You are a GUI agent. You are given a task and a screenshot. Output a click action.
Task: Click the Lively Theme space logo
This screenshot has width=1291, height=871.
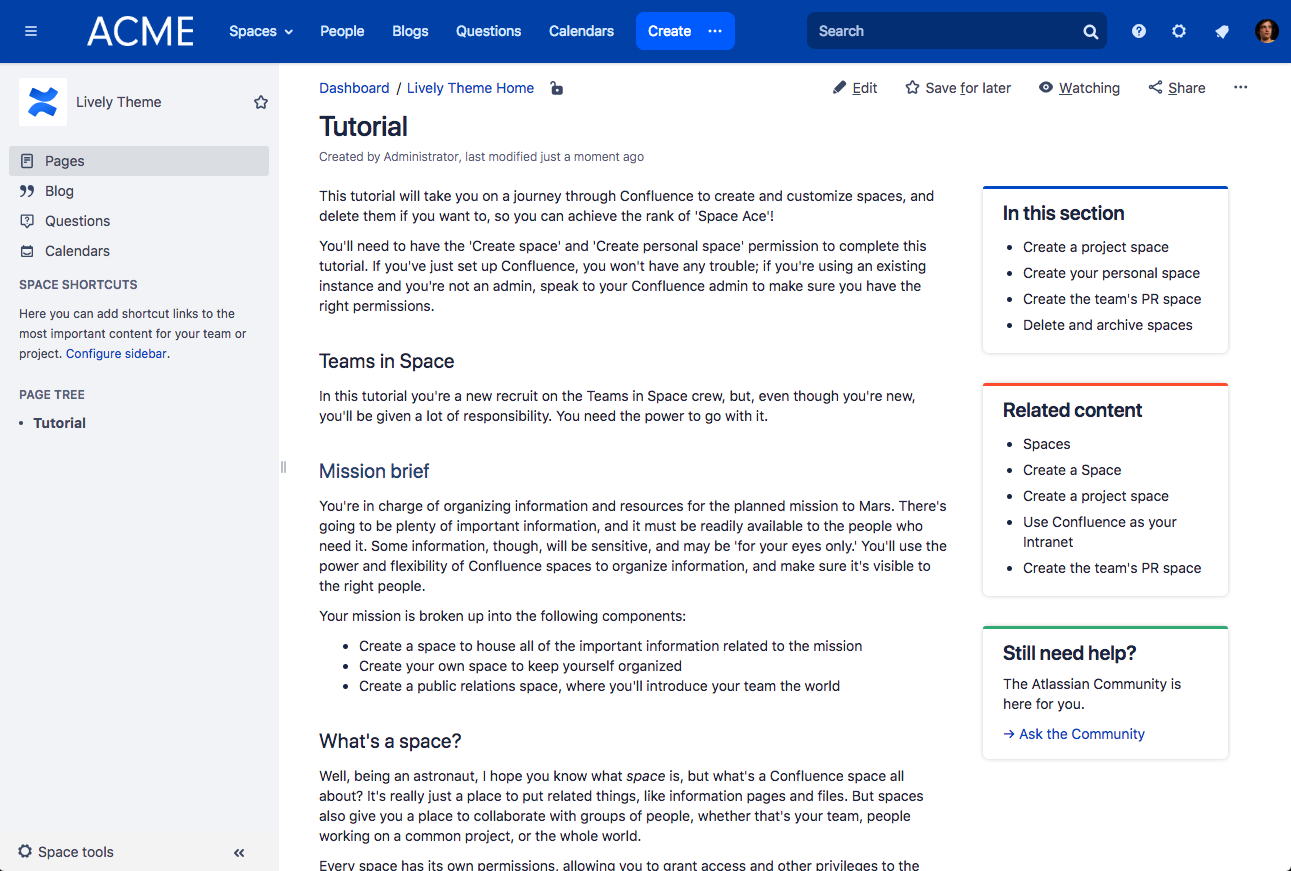(43, 102)
